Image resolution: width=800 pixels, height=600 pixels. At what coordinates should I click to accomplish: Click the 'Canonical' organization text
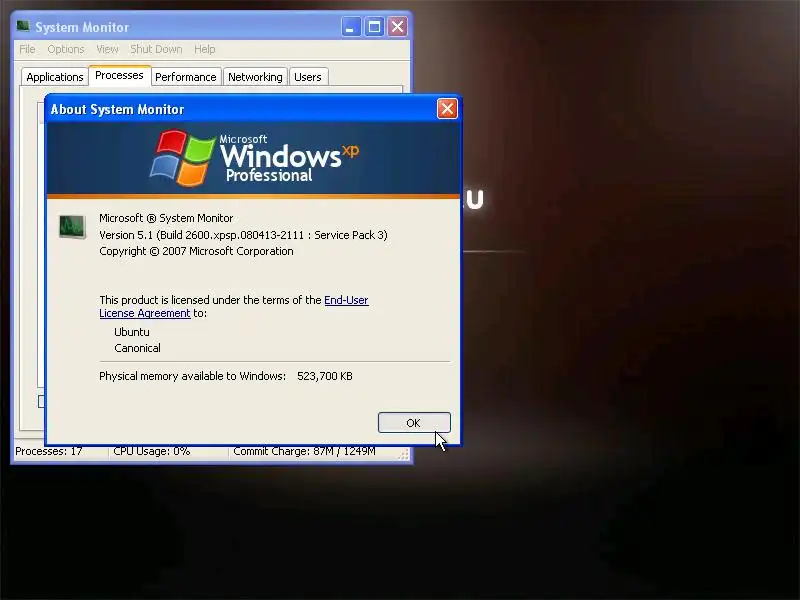137,348
